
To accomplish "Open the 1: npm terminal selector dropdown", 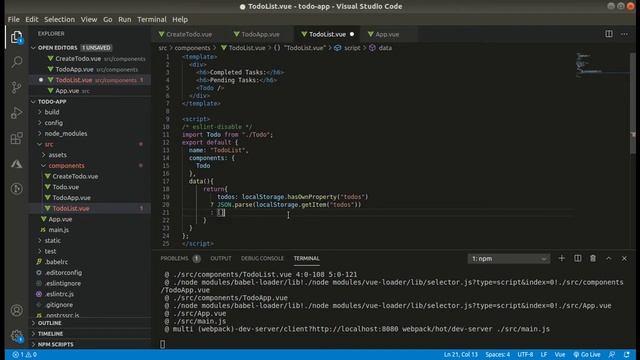I will pos(509,259).
